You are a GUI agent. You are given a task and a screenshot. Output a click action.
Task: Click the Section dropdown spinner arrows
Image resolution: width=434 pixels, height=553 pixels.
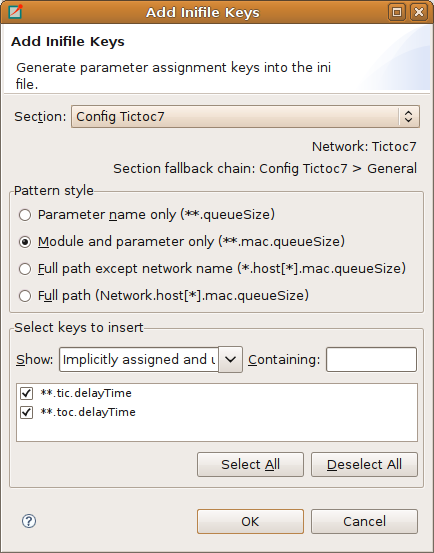coord(408,116)
